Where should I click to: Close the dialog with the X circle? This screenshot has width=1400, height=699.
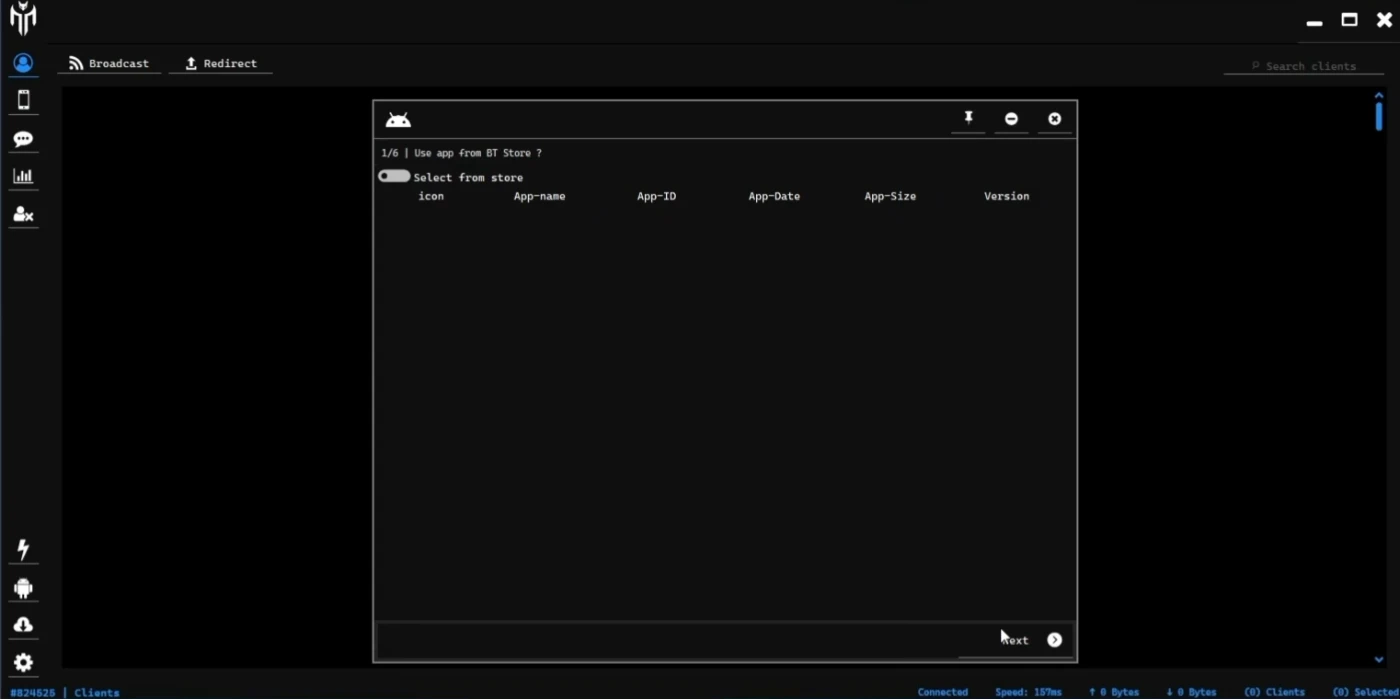[1054, 119]
